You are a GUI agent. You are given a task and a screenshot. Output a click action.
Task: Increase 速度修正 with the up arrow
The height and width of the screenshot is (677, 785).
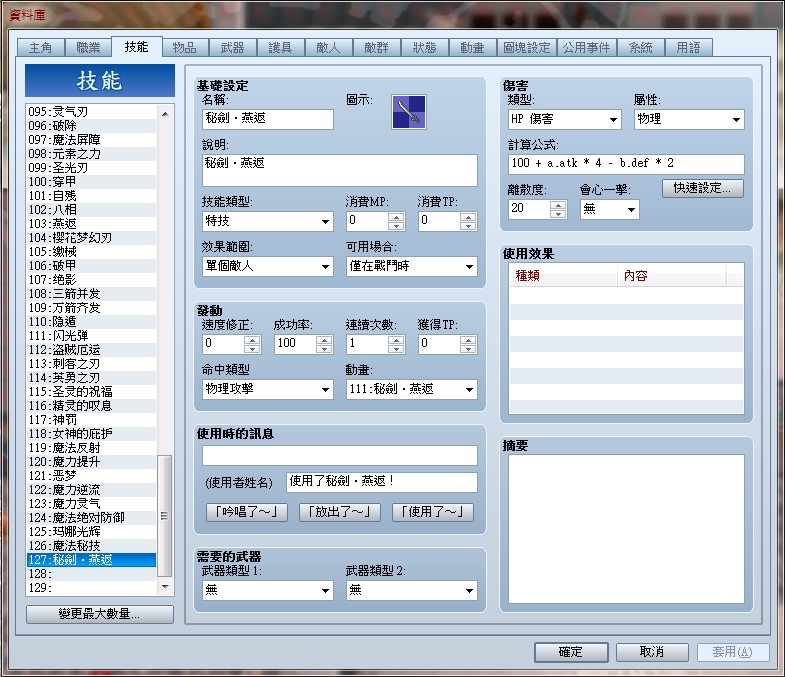coord(252,340)
